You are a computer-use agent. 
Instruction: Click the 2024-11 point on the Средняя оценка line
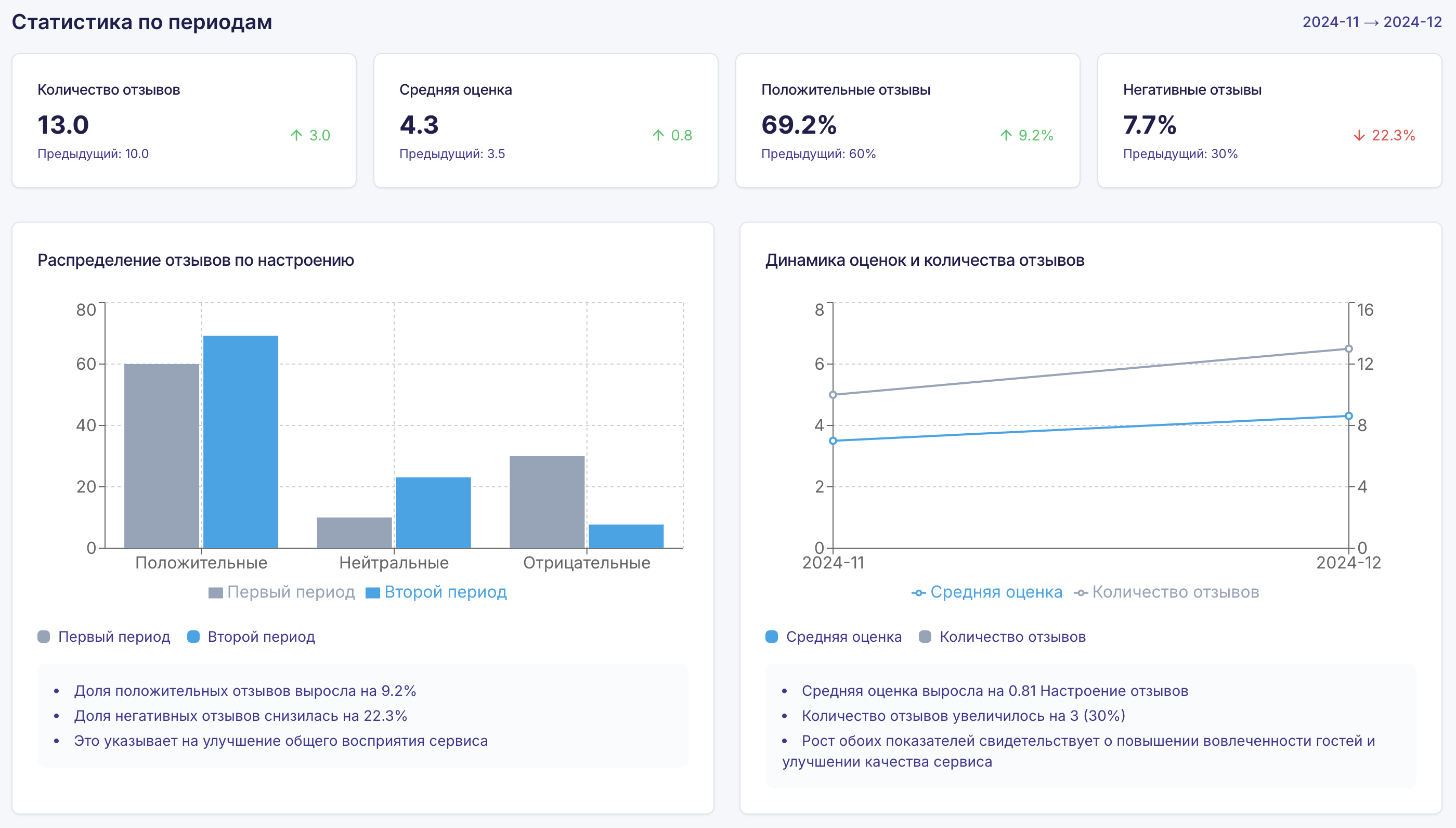[x=833, y=441]
